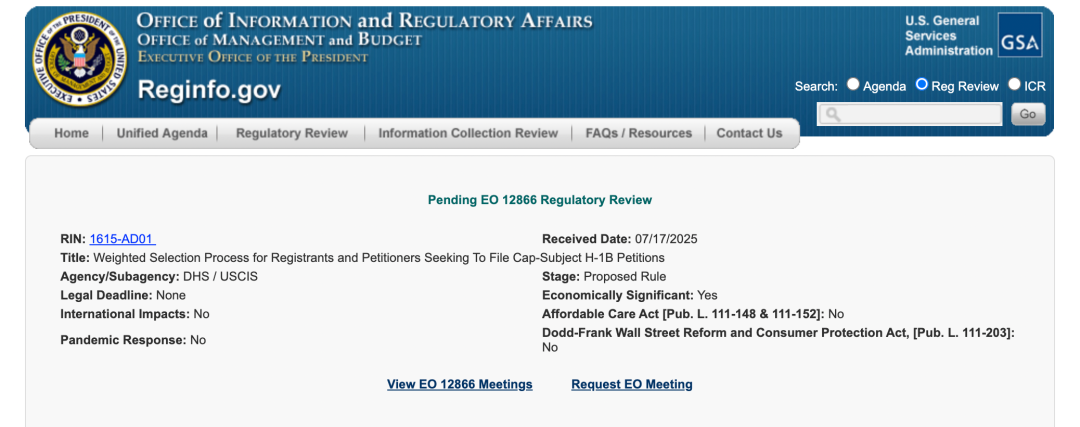Click the Executive Office presidential seal logo
The image size is (1080, 427).
79,59
